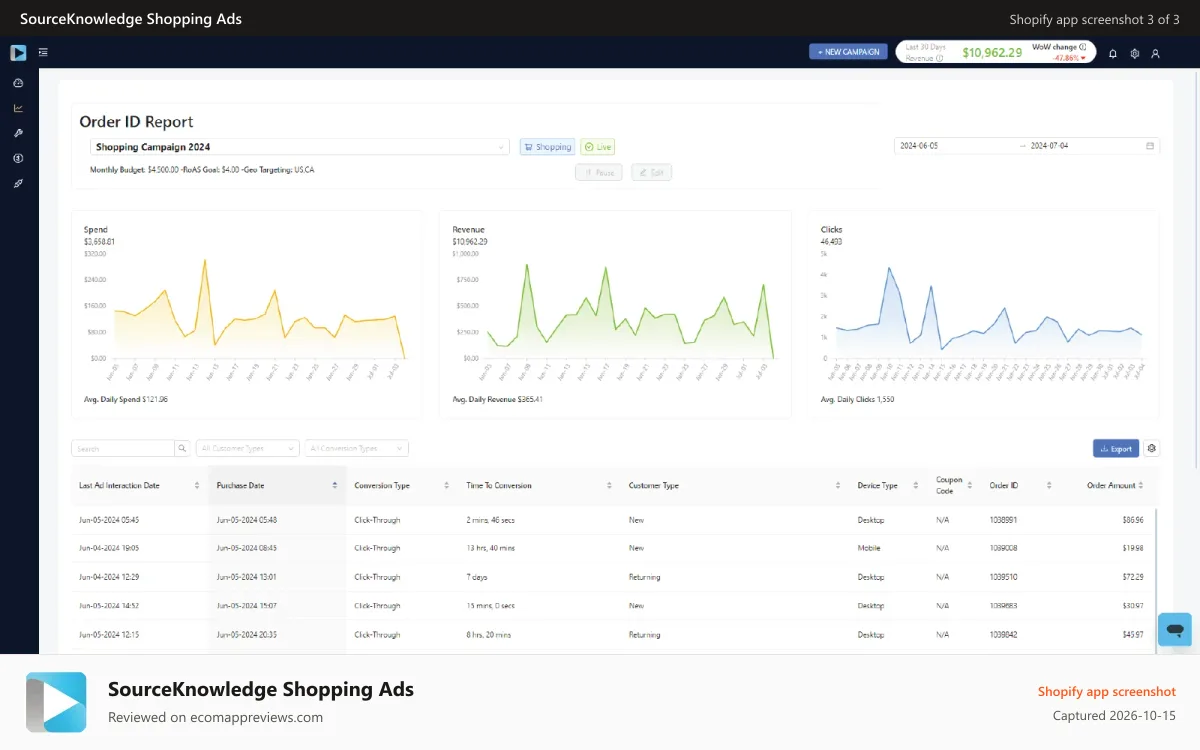The image size is (1200, 750).
Task: Sort by Order Amount column arrows
Action: pos(1141,486)
